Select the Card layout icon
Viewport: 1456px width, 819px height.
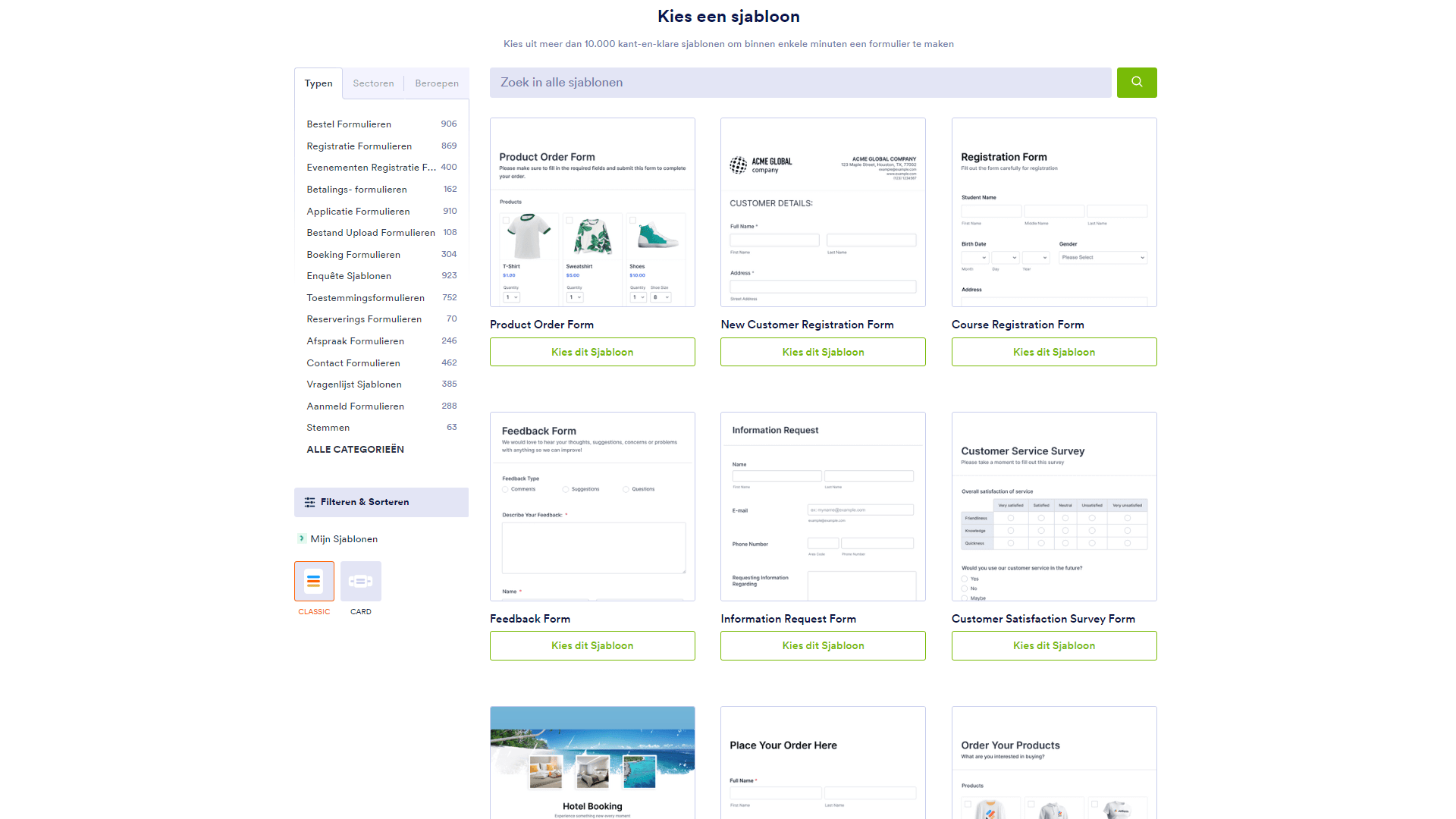tap(361, 581)
